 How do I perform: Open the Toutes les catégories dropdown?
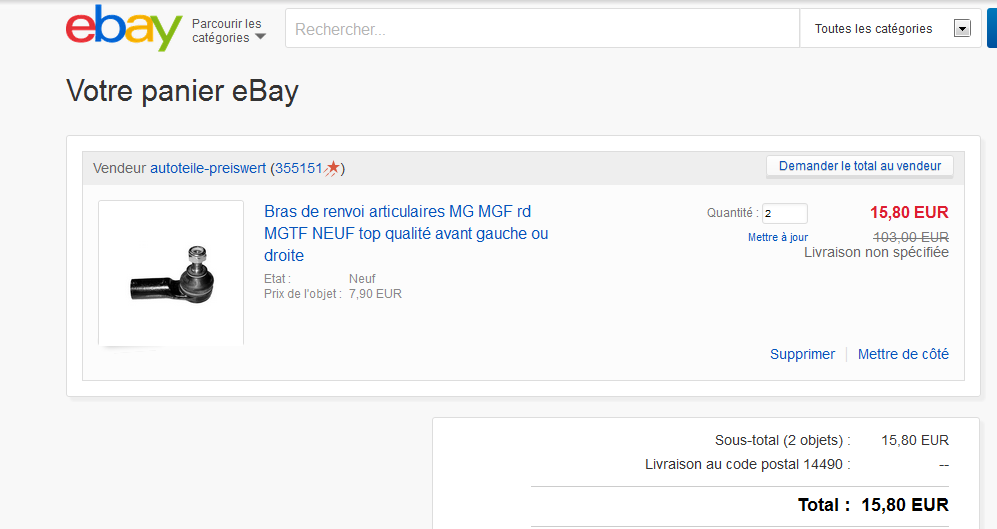coord(891,29)
